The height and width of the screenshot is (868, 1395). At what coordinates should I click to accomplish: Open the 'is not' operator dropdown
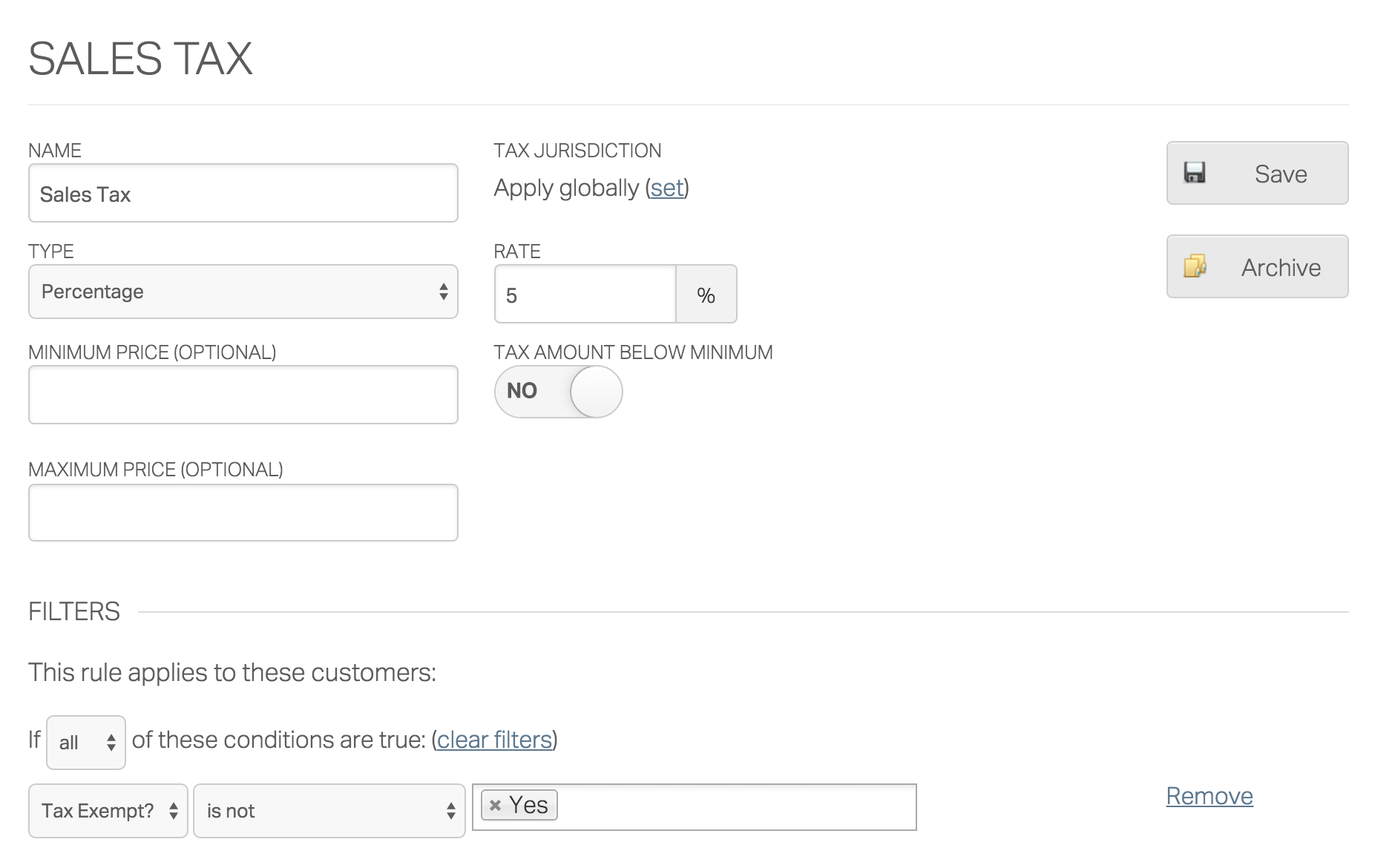(329, 810)
